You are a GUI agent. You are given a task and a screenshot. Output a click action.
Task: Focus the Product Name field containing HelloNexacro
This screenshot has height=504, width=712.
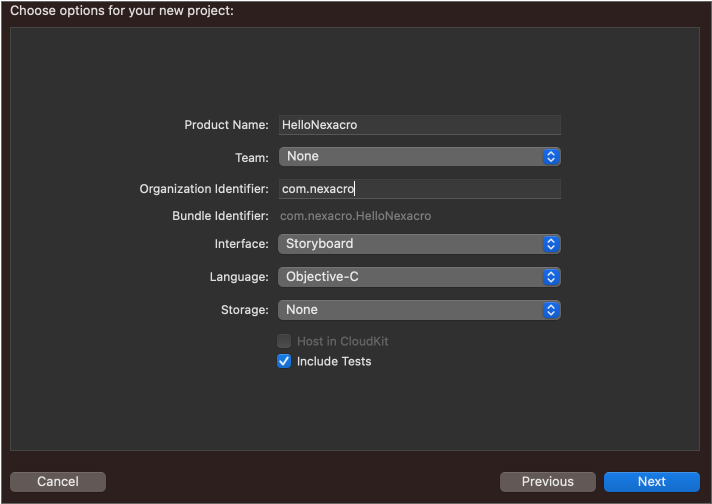click(418, 125)
